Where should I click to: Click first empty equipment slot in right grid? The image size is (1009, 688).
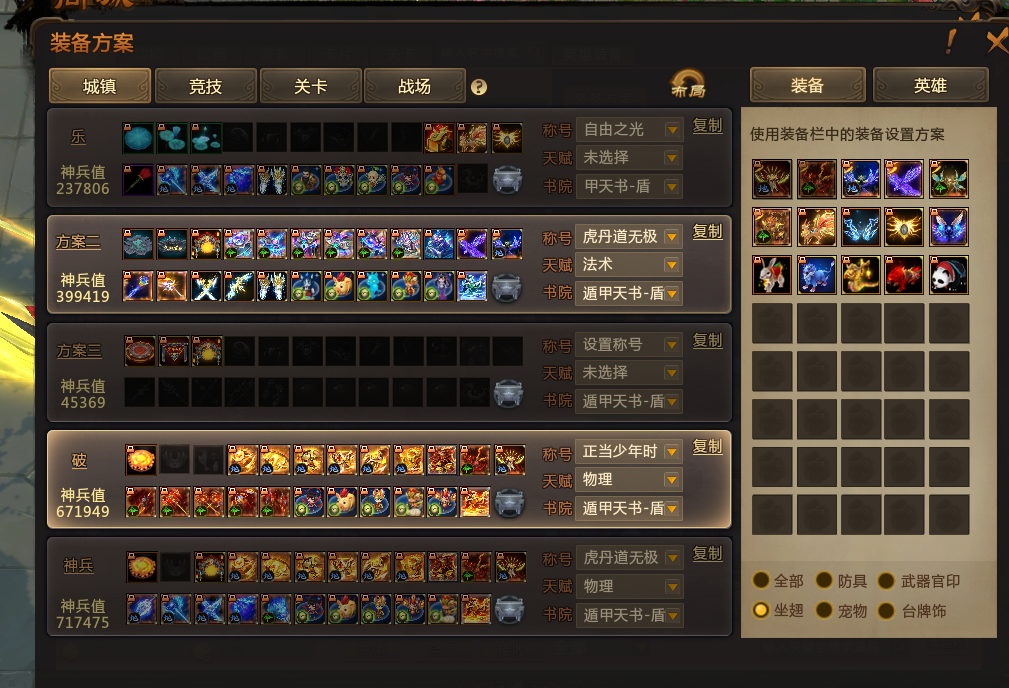772,323
